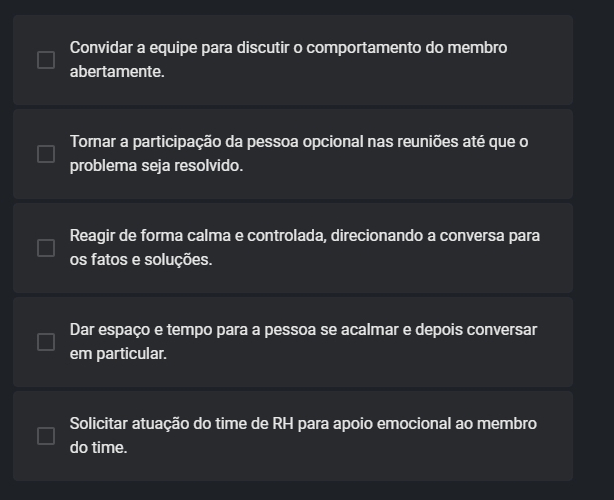This screenshot has height=500, width=614.
Task: Mark the 'Dar espaço e tempo' checkbox
Action: (x=46, y=342)
